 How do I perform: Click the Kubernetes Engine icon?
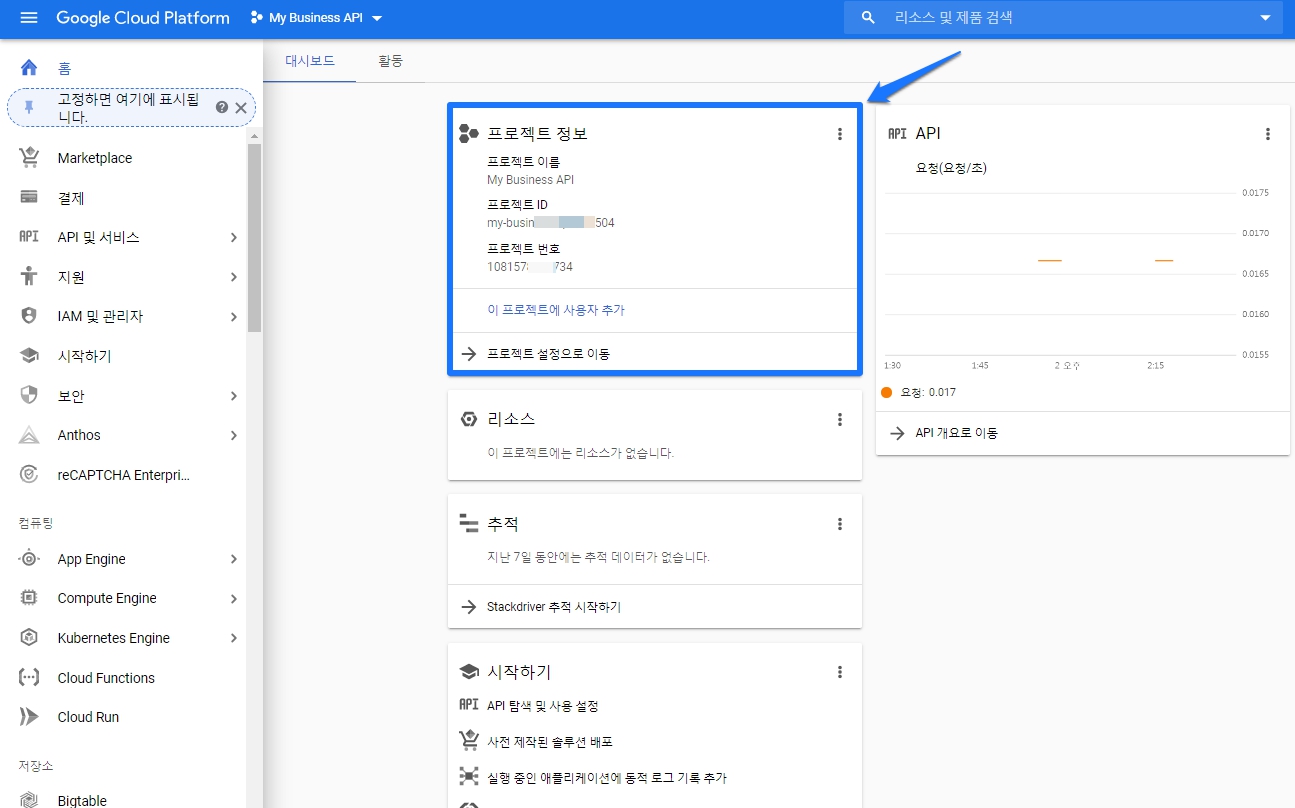click(x=29, y=638)
